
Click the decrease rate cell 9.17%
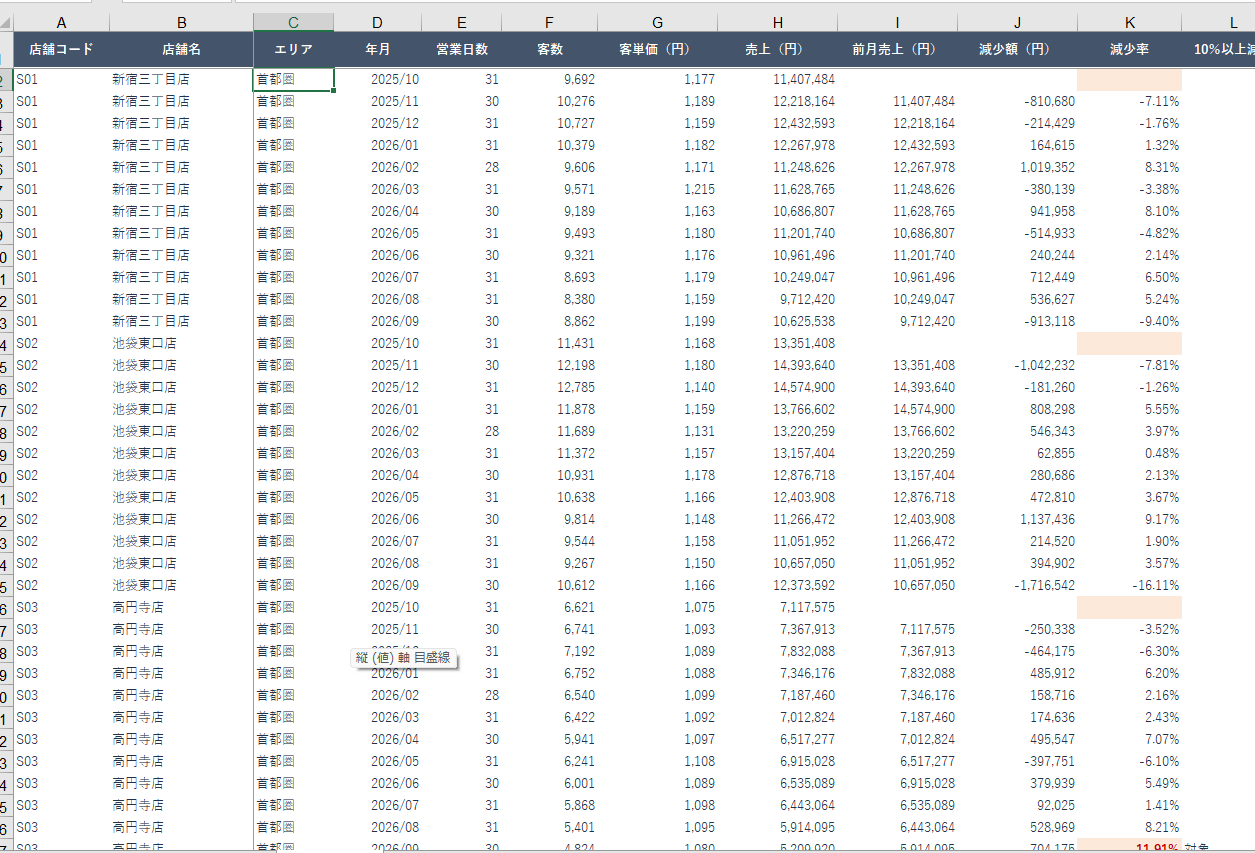(1129, 519)
